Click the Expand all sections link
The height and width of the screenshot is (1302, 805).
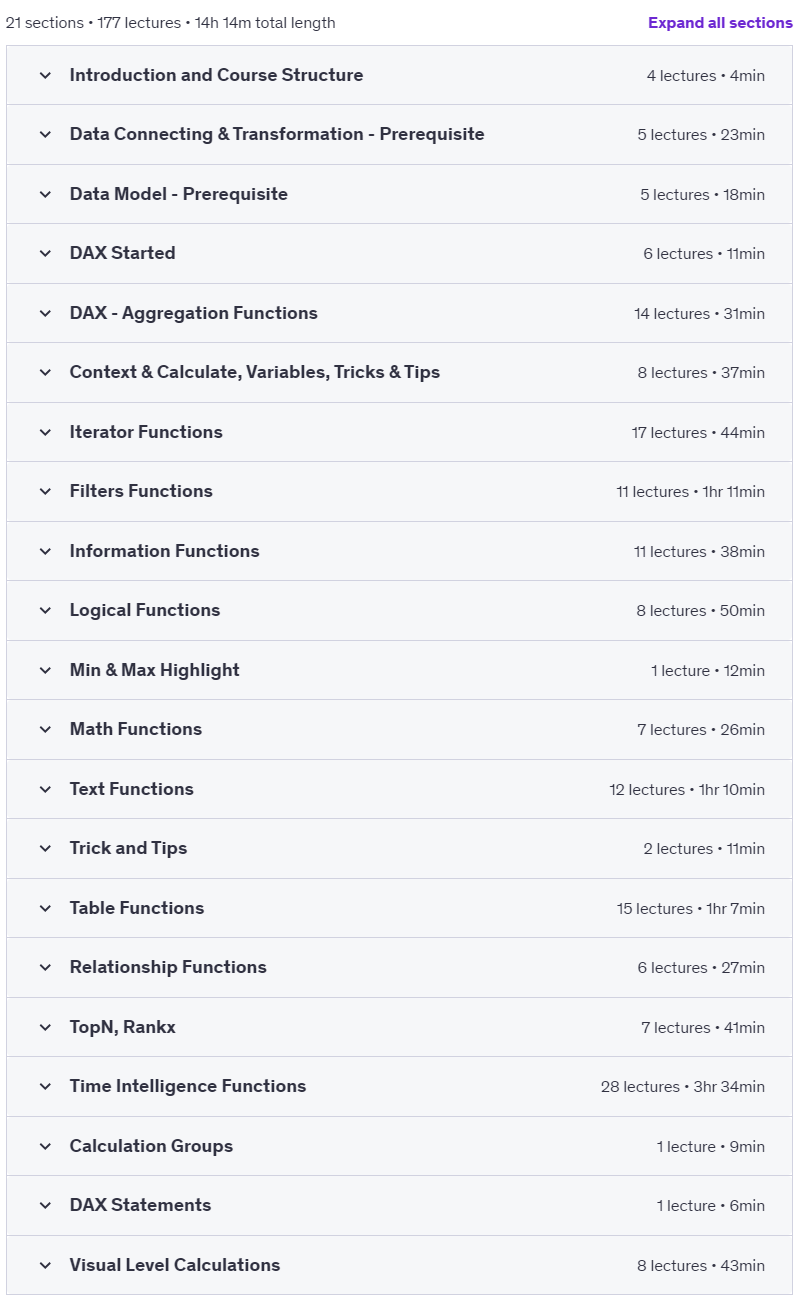click(720, 23)
